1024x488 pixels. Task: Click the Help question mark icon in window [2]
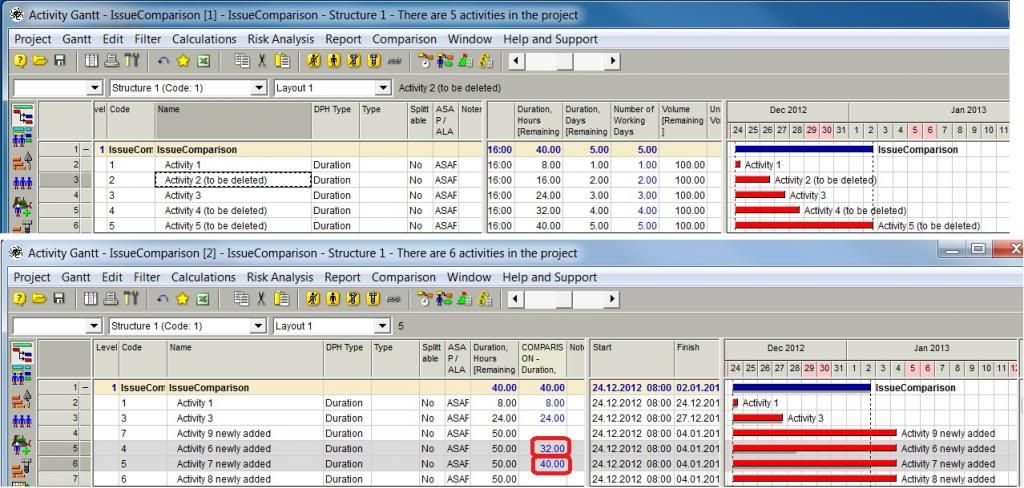[20, 299]
